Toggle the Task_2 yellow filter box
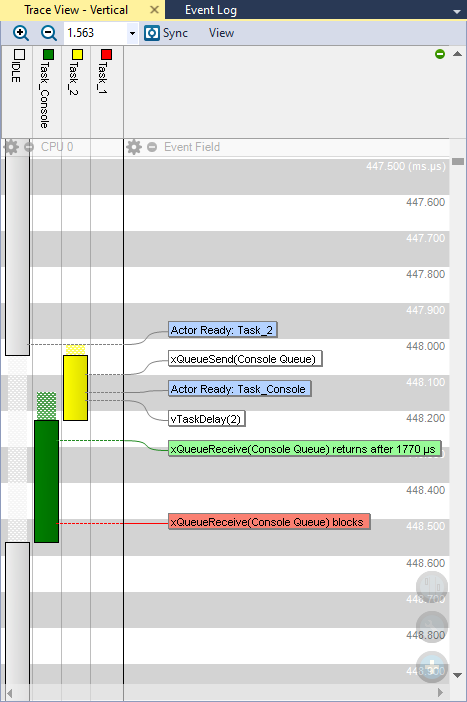The height and width of the screenshot is (702, 467). (77, 55)
